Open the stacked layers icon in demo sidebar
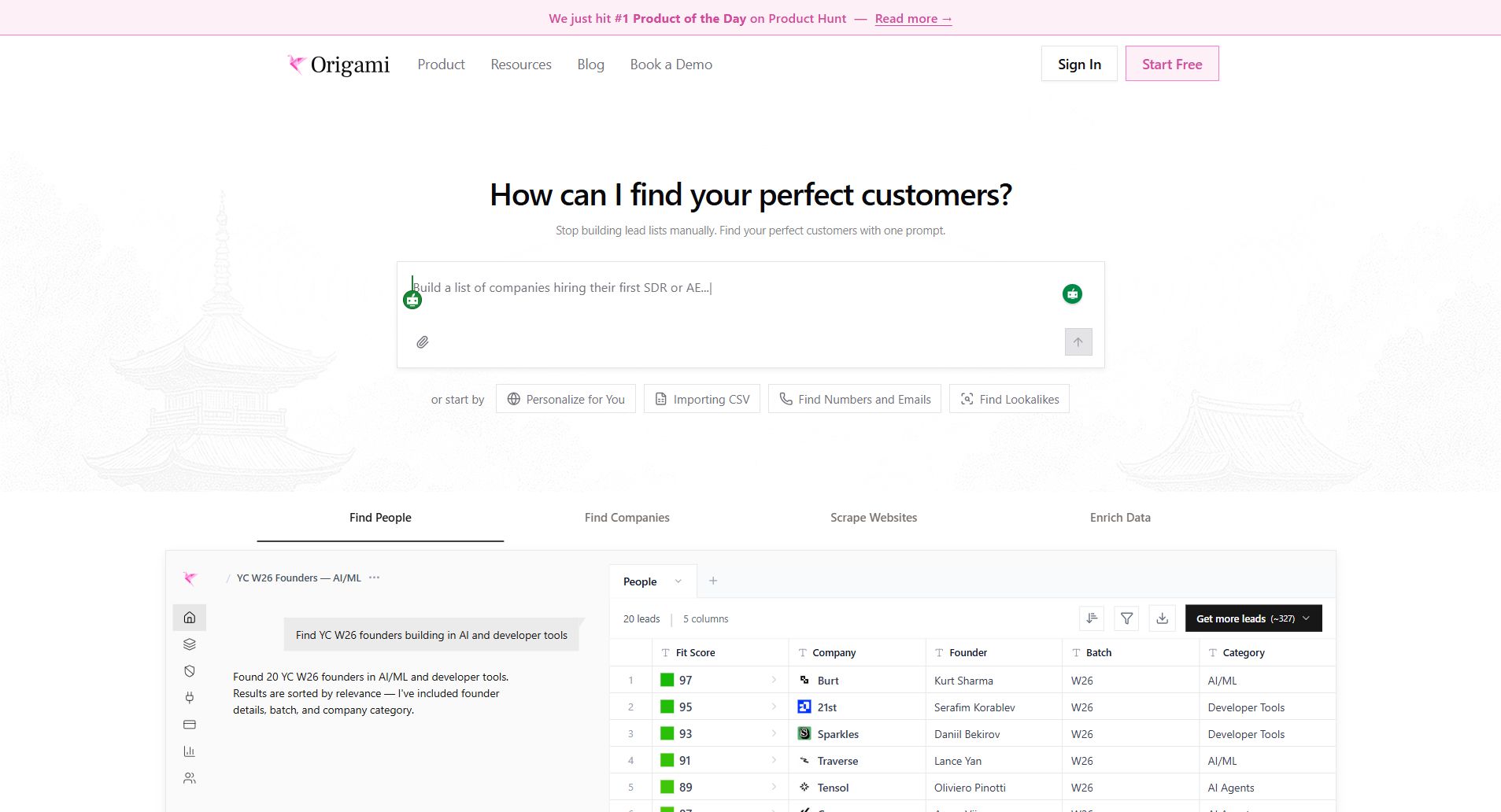Viewport: 1501px width, 812px height. pos(190,644)
